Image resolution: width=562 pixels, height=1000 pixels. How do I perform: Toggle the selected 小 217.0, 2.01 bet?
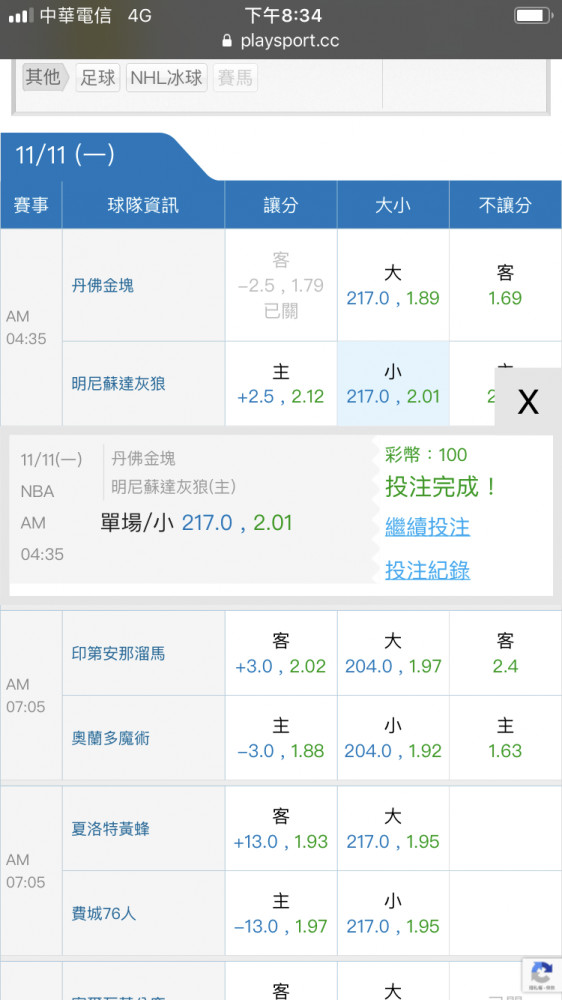coord(393,383)
